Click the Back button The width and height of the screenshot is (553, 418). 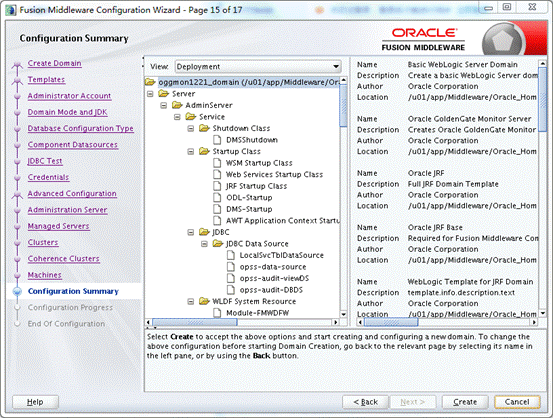365,402
